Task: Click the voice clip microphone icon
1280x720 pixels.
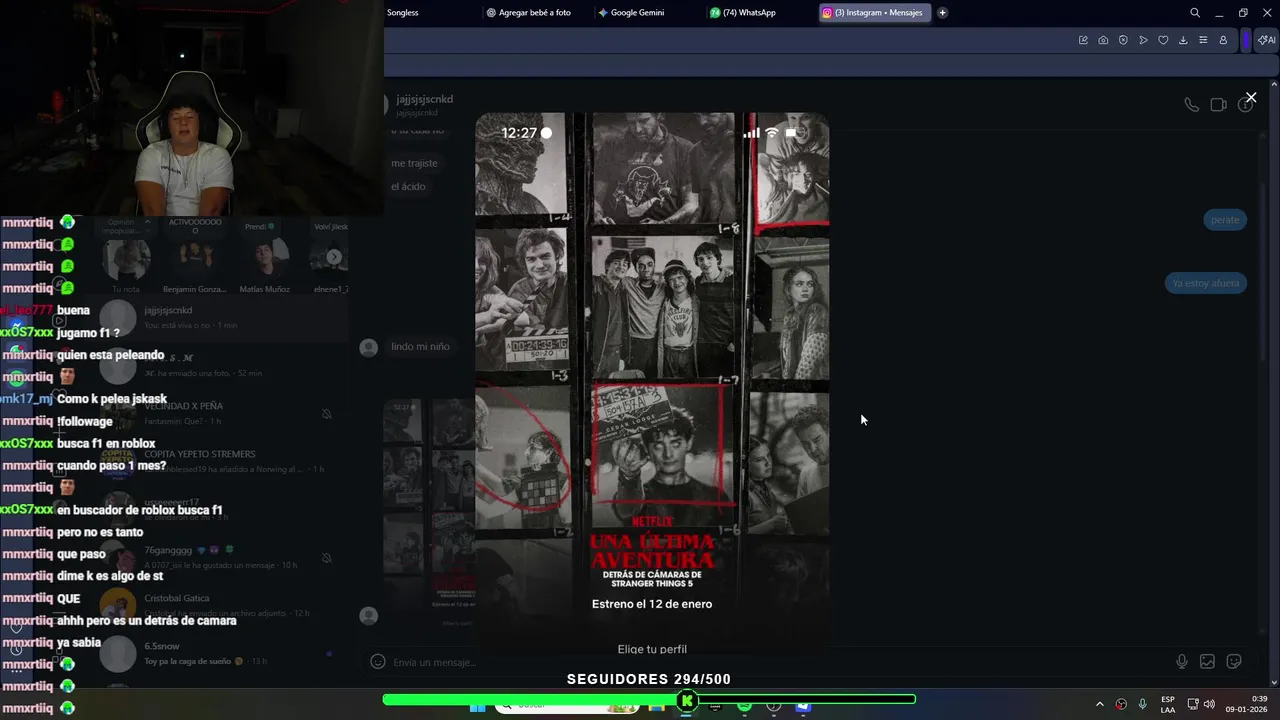Action: (1182, 661)
